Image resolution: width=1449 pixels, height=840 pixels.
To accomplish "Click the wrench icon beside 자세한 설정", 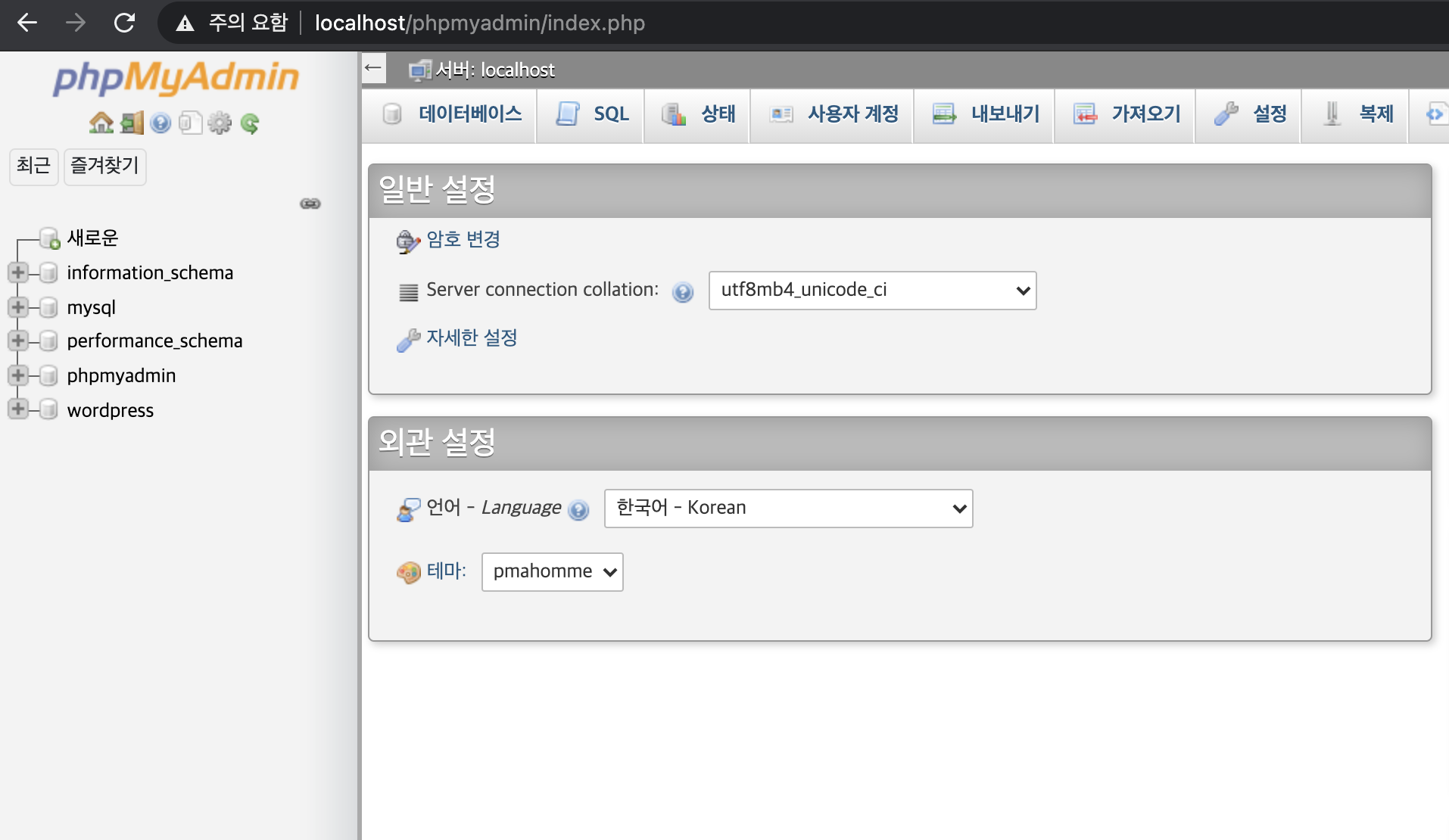I will point(408,340).
